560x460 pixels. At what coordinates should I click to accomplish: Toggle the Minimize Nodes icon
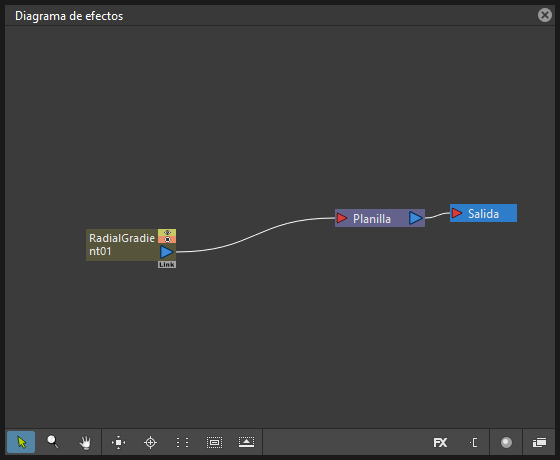pyautogui.click(x=246, y=442)
